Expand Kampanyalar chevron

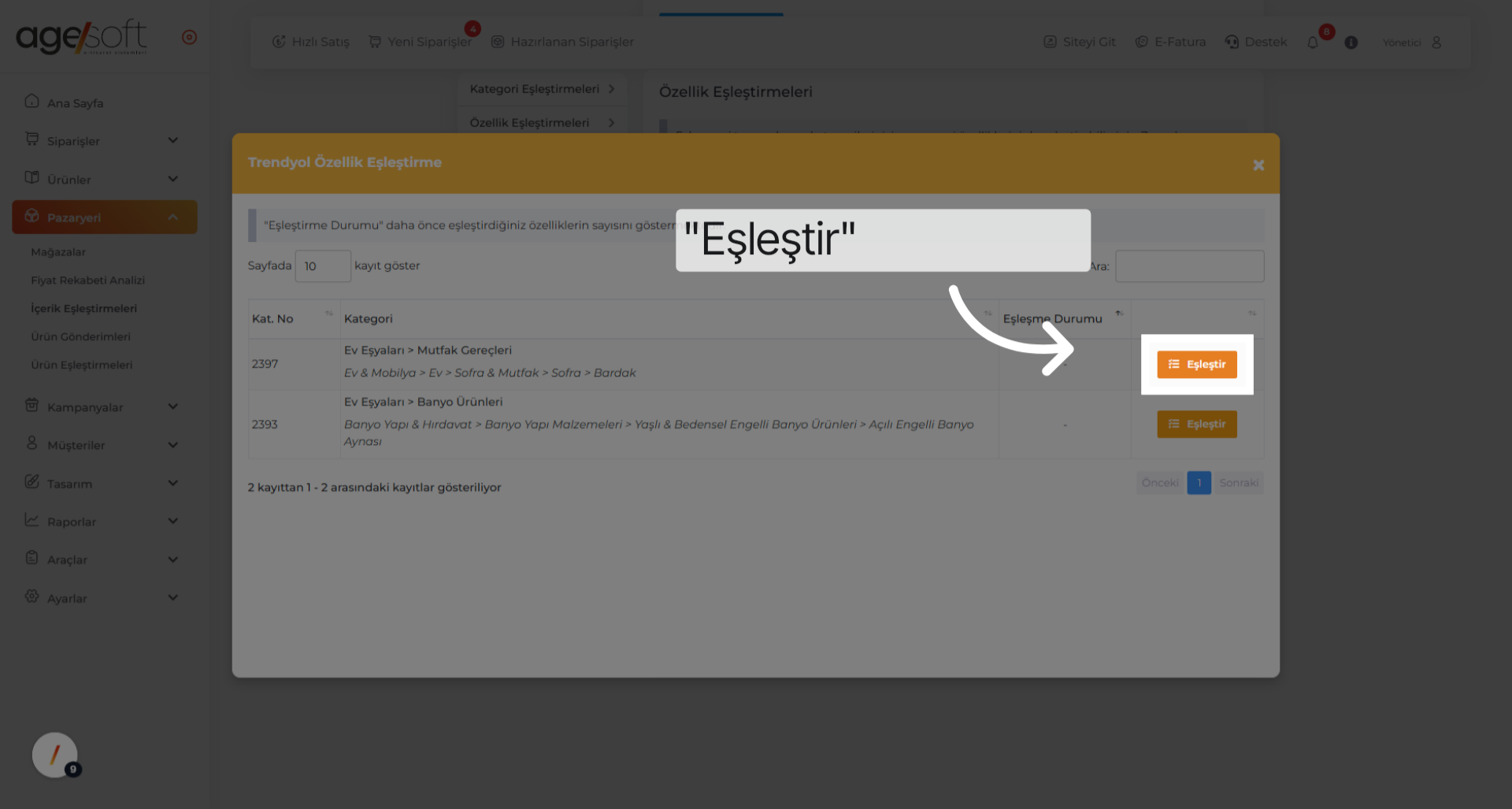(x=173, y=406)
